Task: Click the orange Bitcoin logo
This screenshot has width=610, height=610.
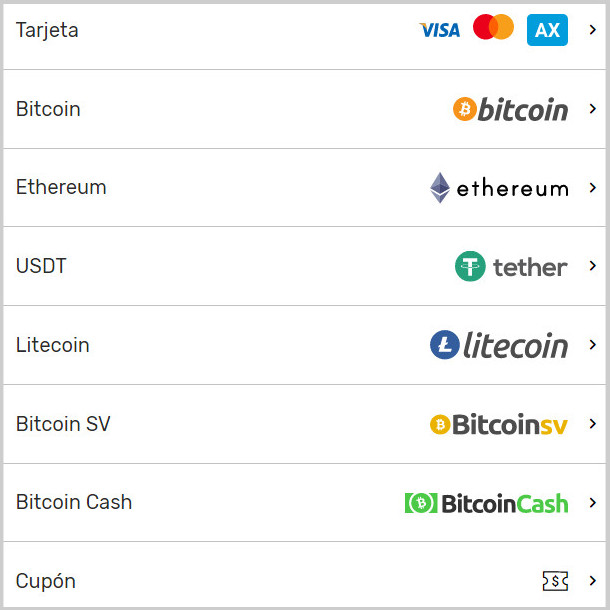Action: [510, 109]
